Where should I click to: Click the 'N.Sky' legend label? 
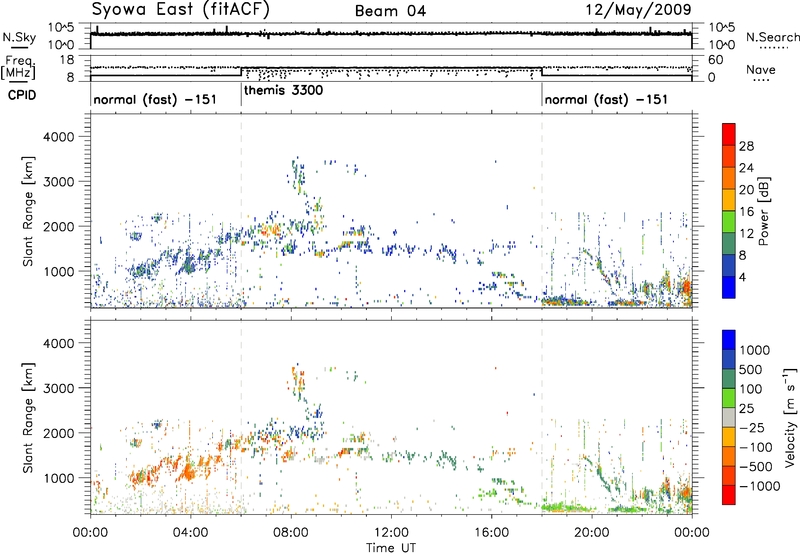pos(19,37)
